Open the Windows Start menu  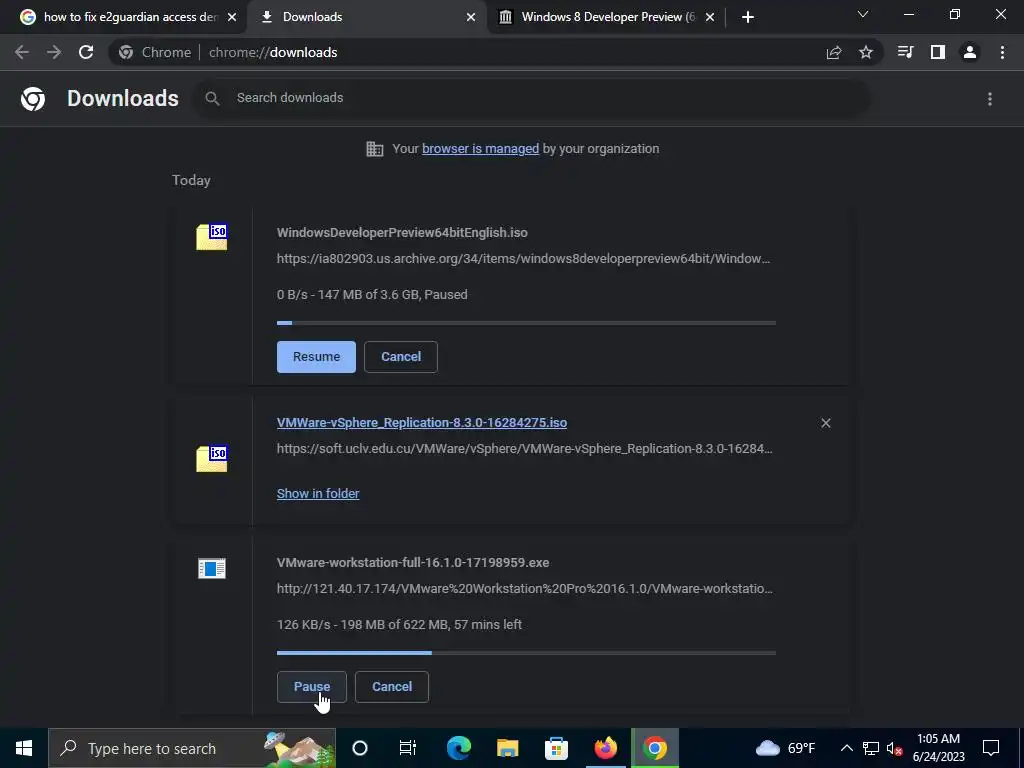24,748
